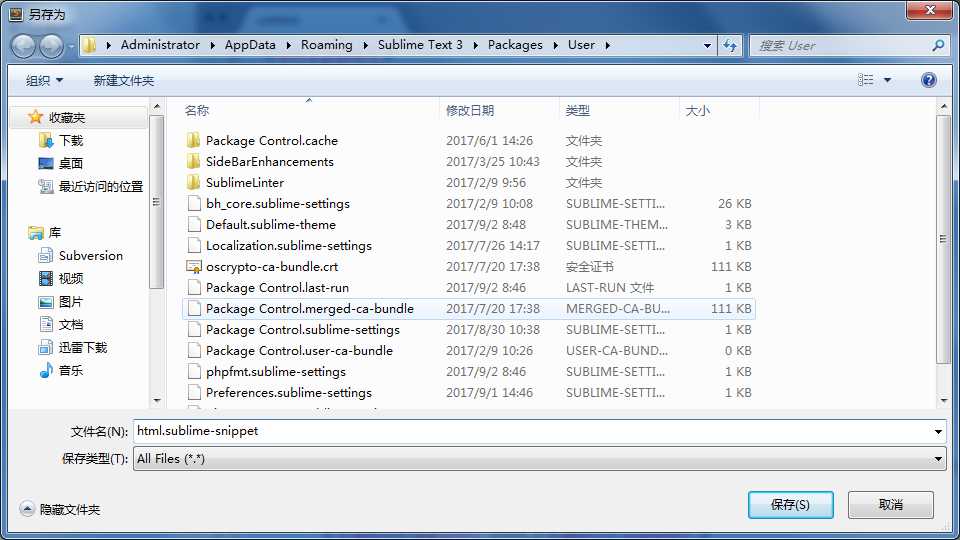Select Preferences.sublime-settings file
Viewport: 960px width, 540px height.
click(469, 392)
